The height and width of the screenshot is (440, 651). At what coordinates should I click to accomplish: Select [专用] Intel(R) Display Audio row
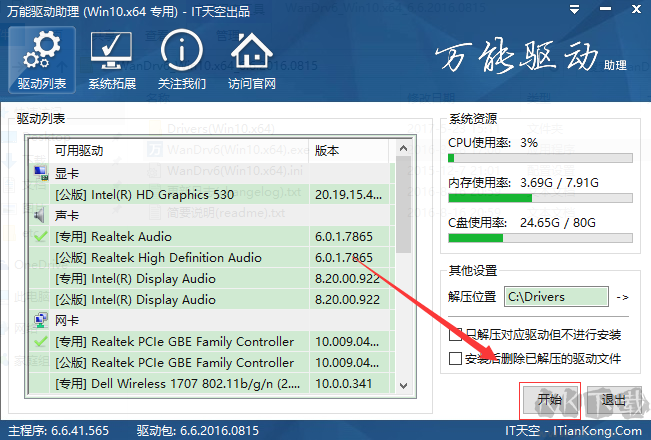coord(210,278)
